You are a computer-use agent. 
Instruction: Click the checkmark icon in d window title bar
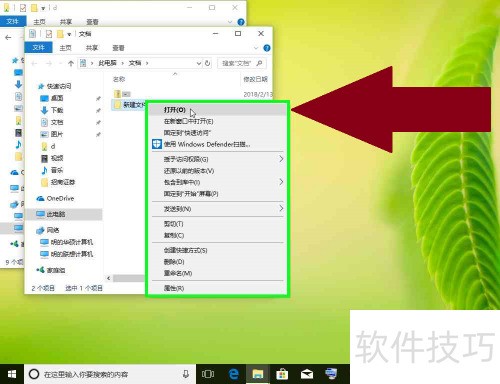coord(23,8)
